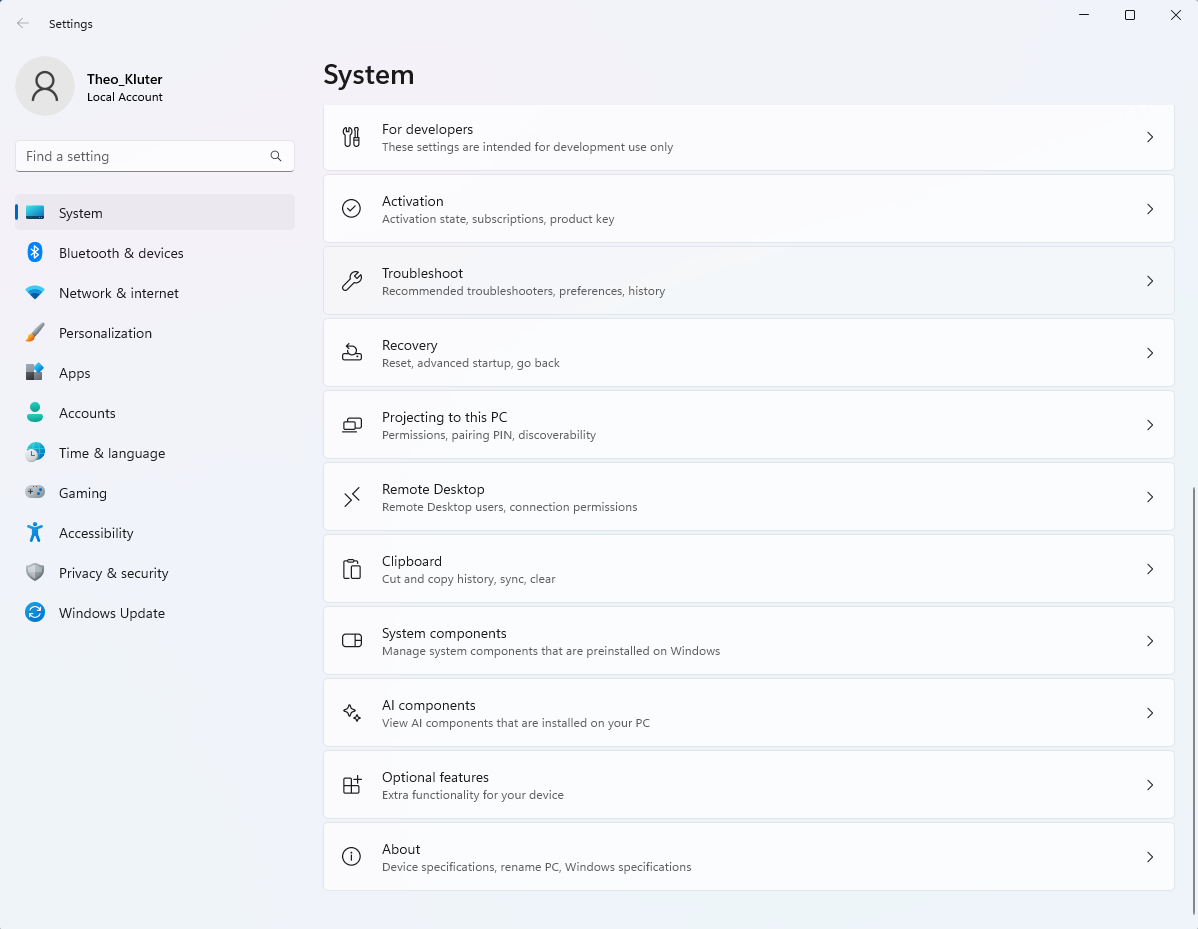Switch to Time & language section
Viewport: 1198px width, 929px height.
point(155,453)
